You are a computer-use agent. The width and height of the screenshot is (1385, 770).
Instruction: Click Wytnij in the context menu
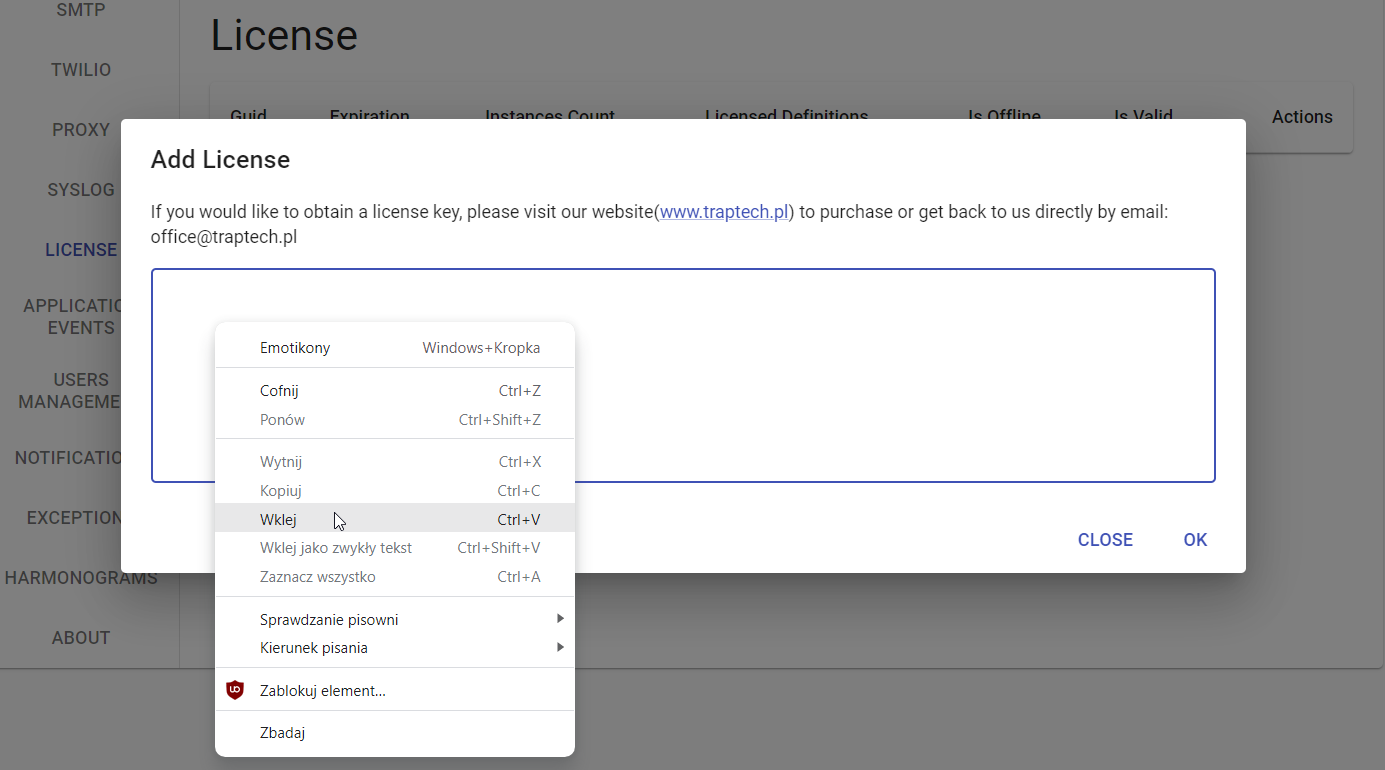click(395, 462)
